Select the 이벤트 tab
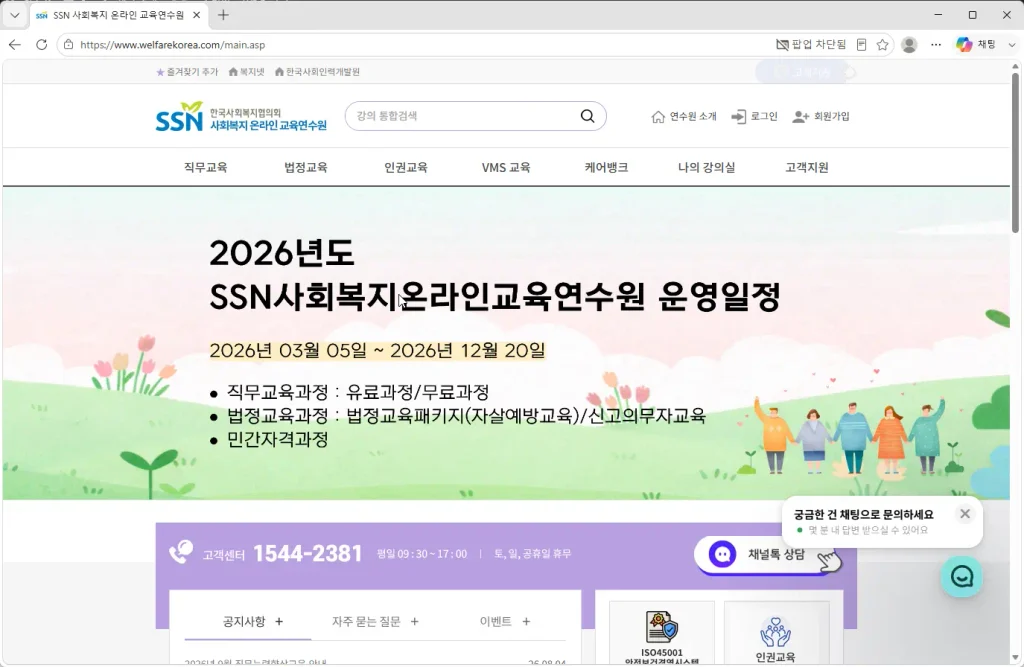1024x667 pixels. 496,621
